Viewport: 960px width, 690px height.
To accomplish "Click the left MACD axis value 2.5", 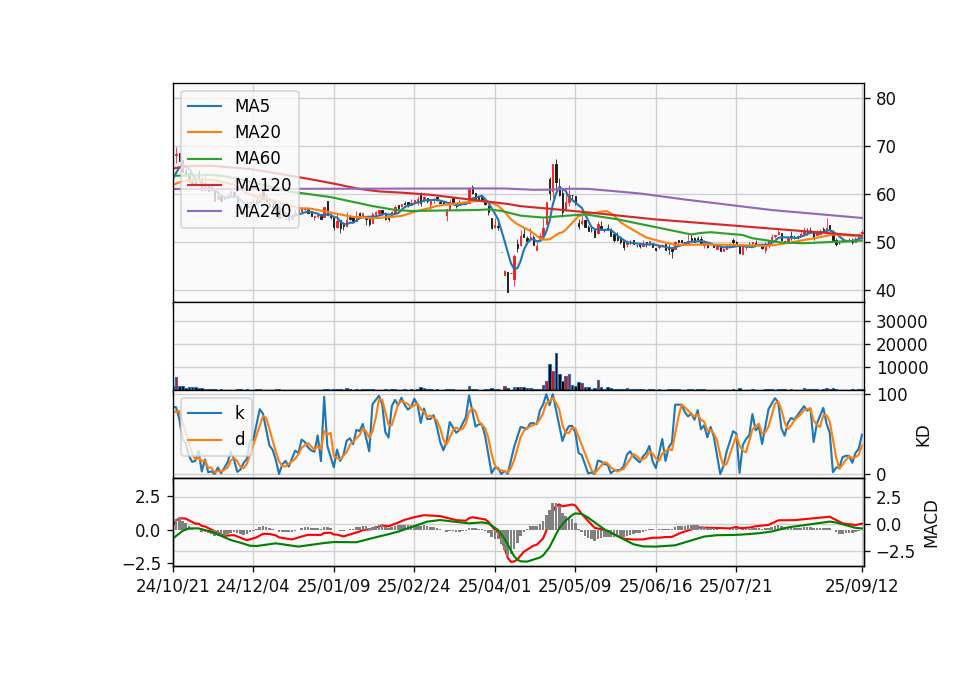I will click(x=148, y=497).
